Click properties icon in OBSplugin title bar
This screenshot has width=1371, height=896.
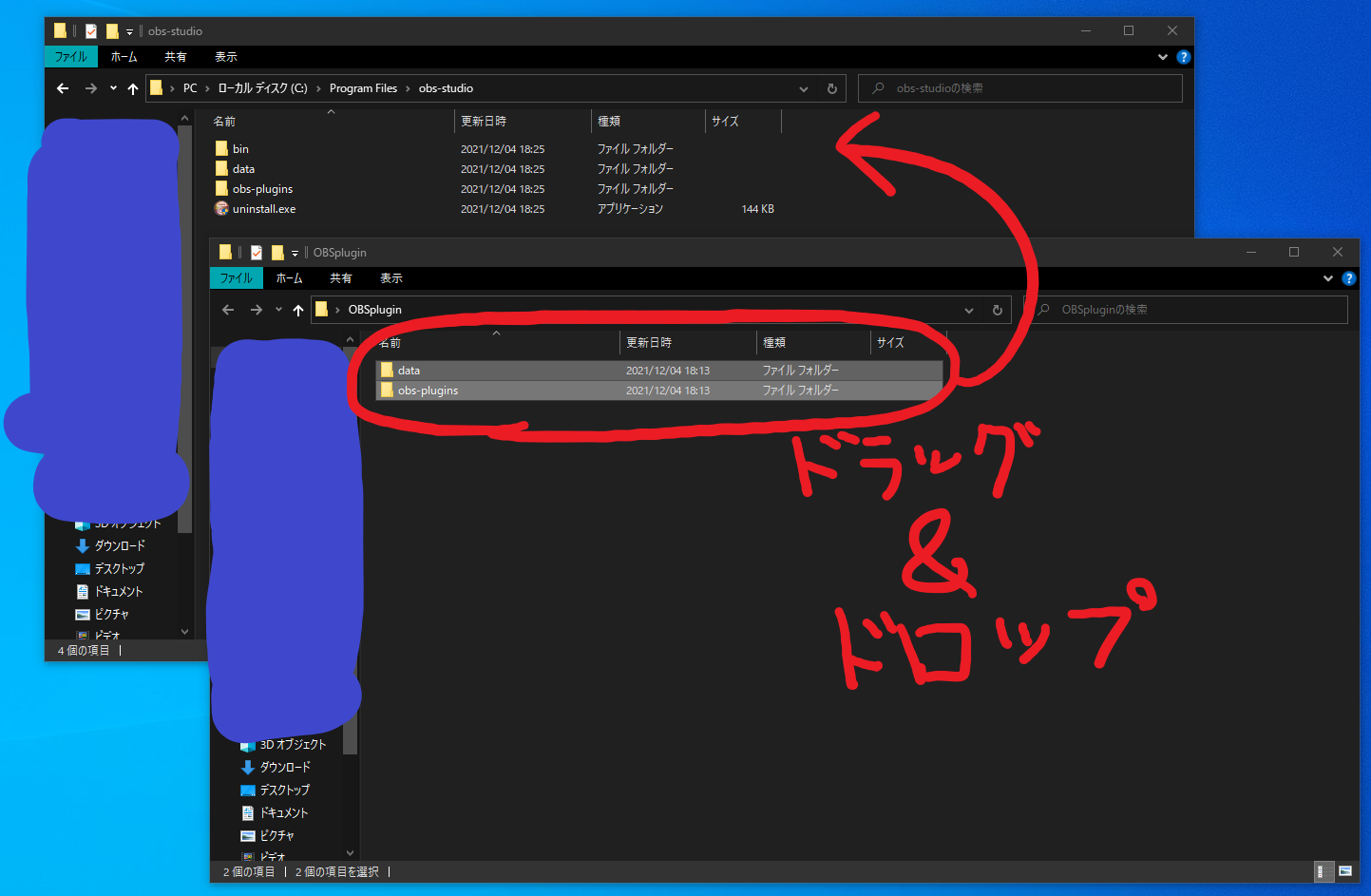(x=257, y=253)
